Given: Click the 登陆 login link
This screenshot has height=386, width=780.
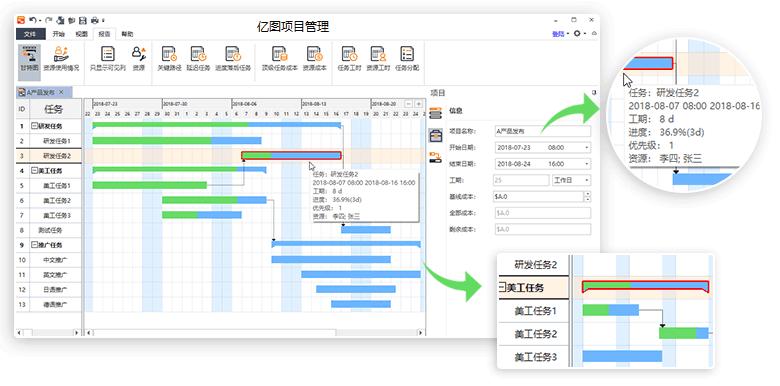Looking at the screenshot, I should 558,34.
